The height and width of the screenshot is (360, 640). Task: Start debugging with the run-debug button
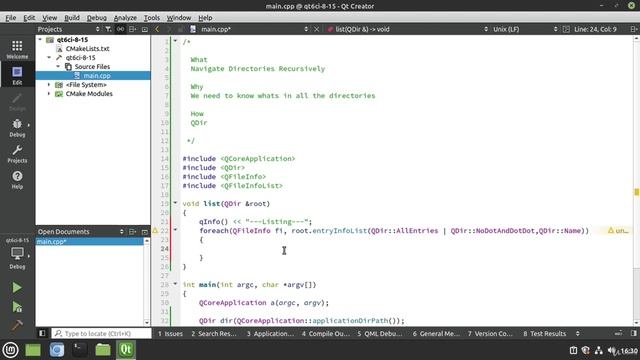pos(17,307)
